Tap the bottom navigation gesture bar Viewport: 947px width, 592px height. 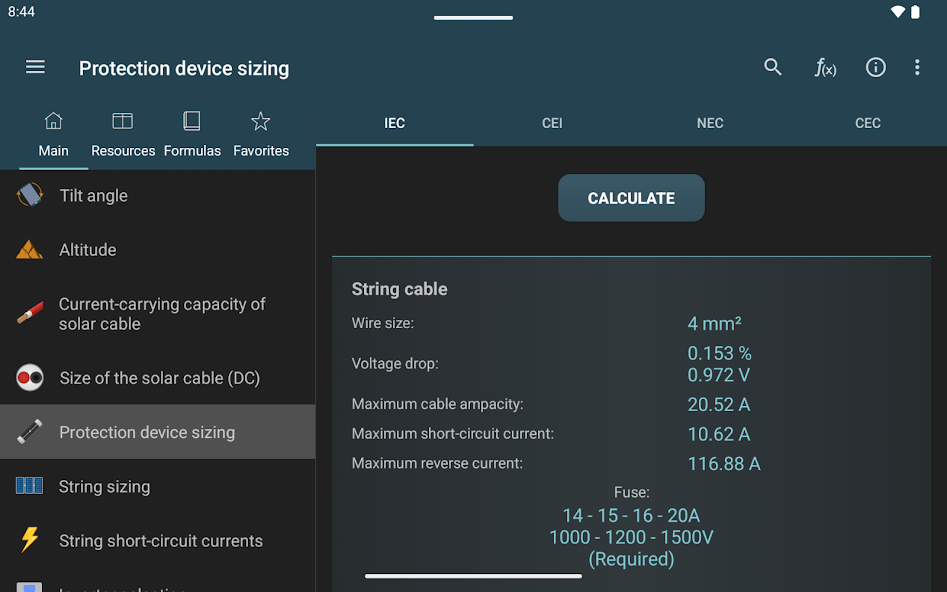[474, 576]
